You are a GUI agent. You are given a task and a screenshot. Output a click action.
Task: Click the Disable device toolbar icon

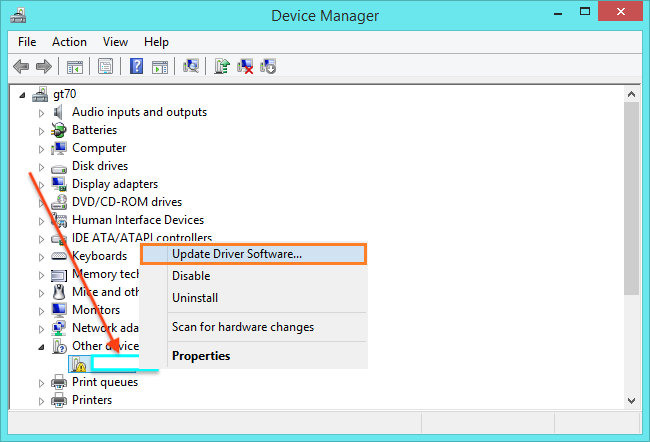tap(268, 66)
